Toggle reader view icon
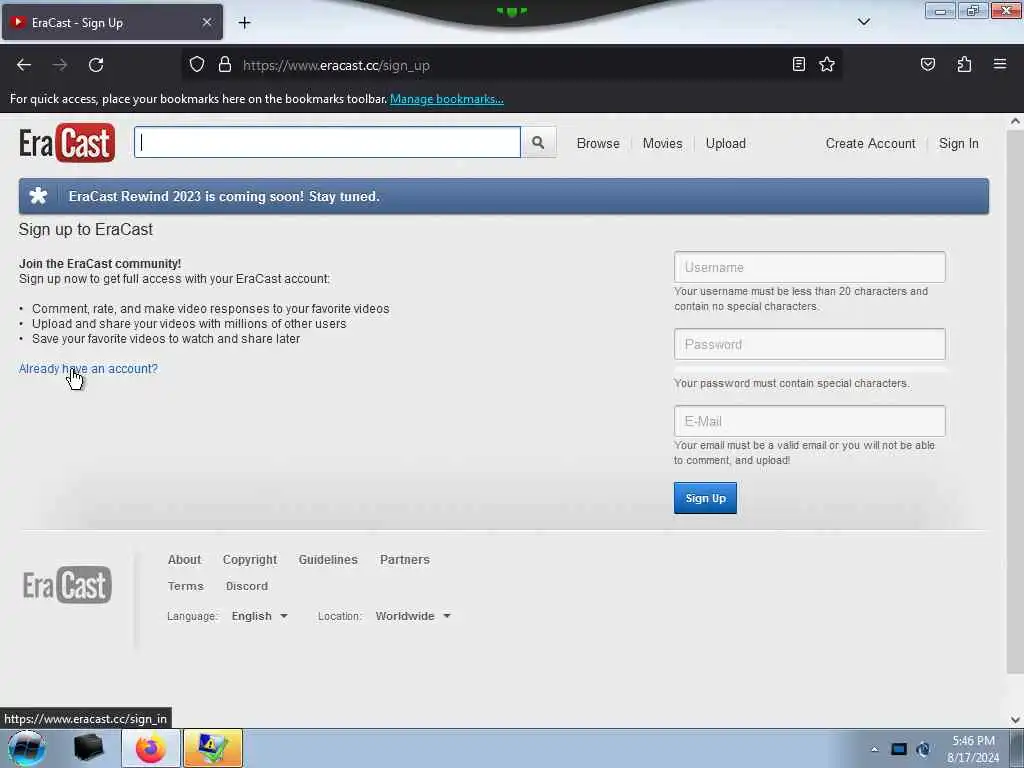Viewport: 1024px width, 768px height. tap(798, 64)
